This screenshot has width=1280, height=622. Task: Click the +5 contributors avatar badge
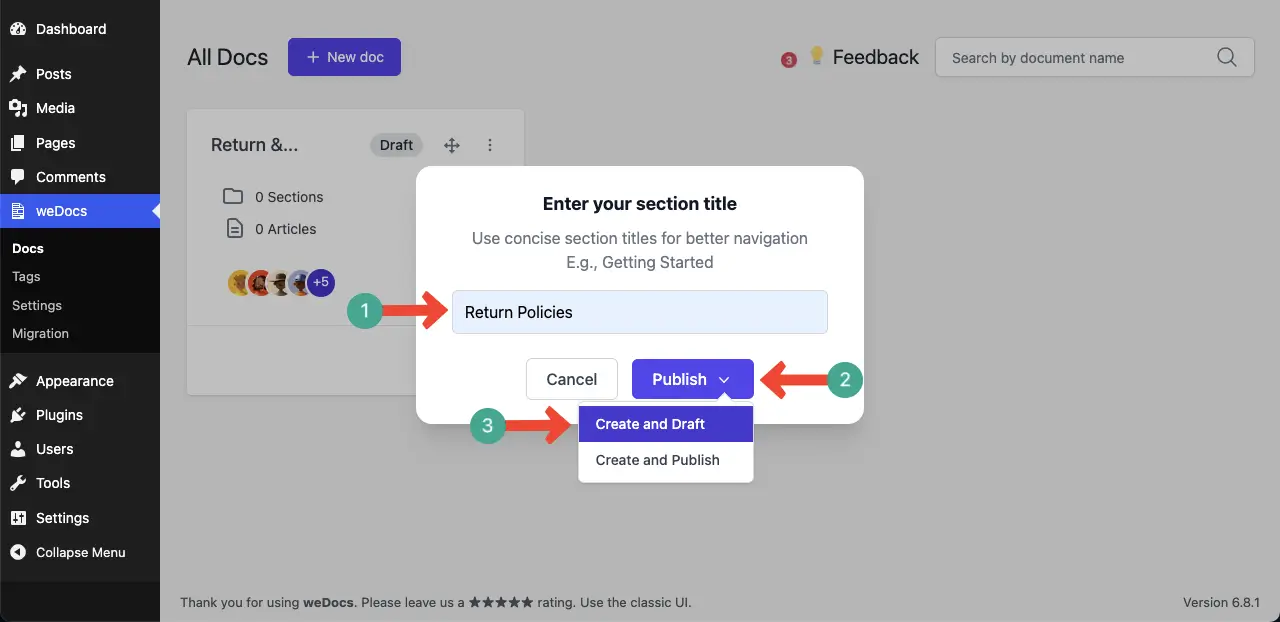321,283
